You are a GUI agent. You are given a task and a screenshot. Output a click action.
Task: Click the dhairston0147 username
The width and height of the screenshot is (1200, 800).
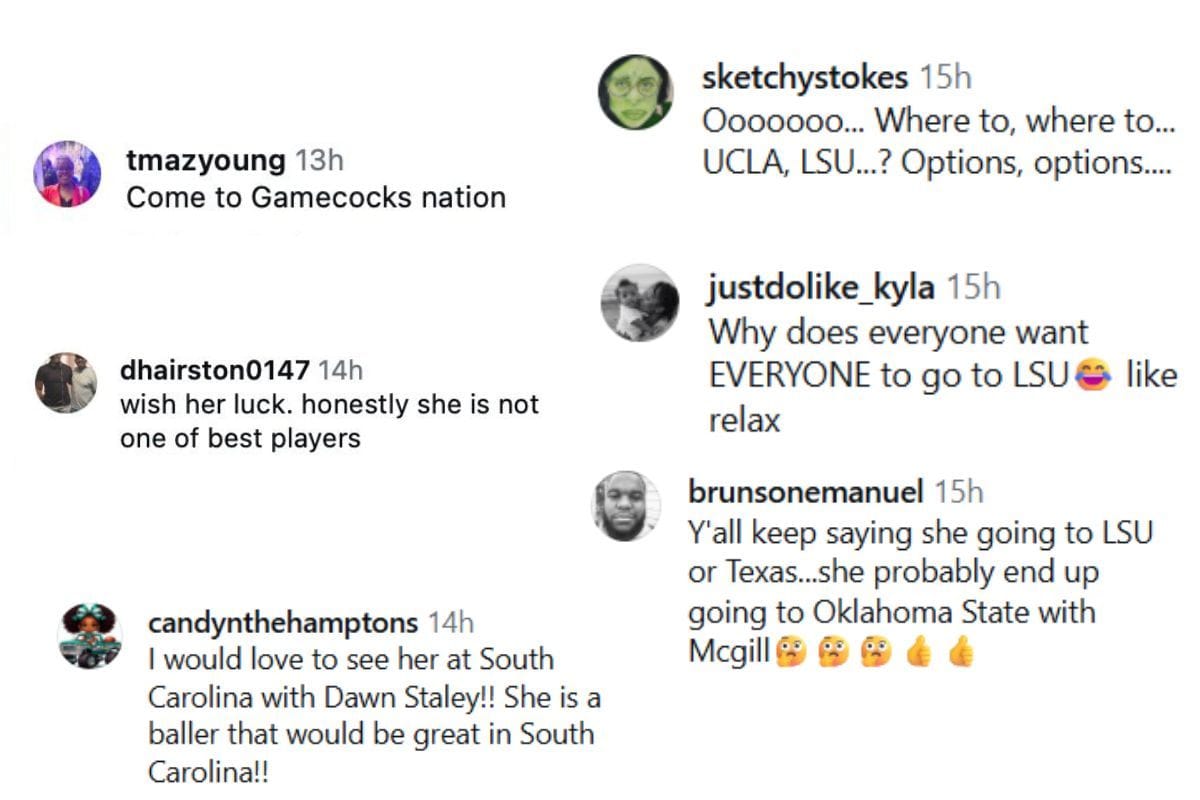[214, 371]
